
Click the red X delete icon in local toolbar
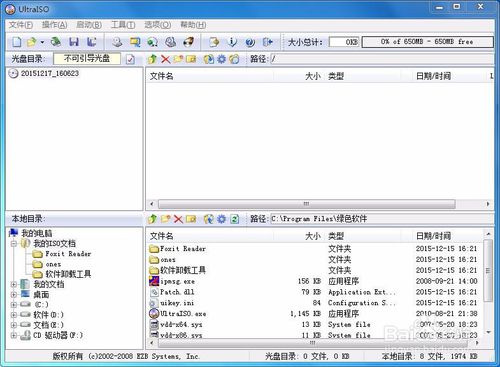click(x=178, y=219)
